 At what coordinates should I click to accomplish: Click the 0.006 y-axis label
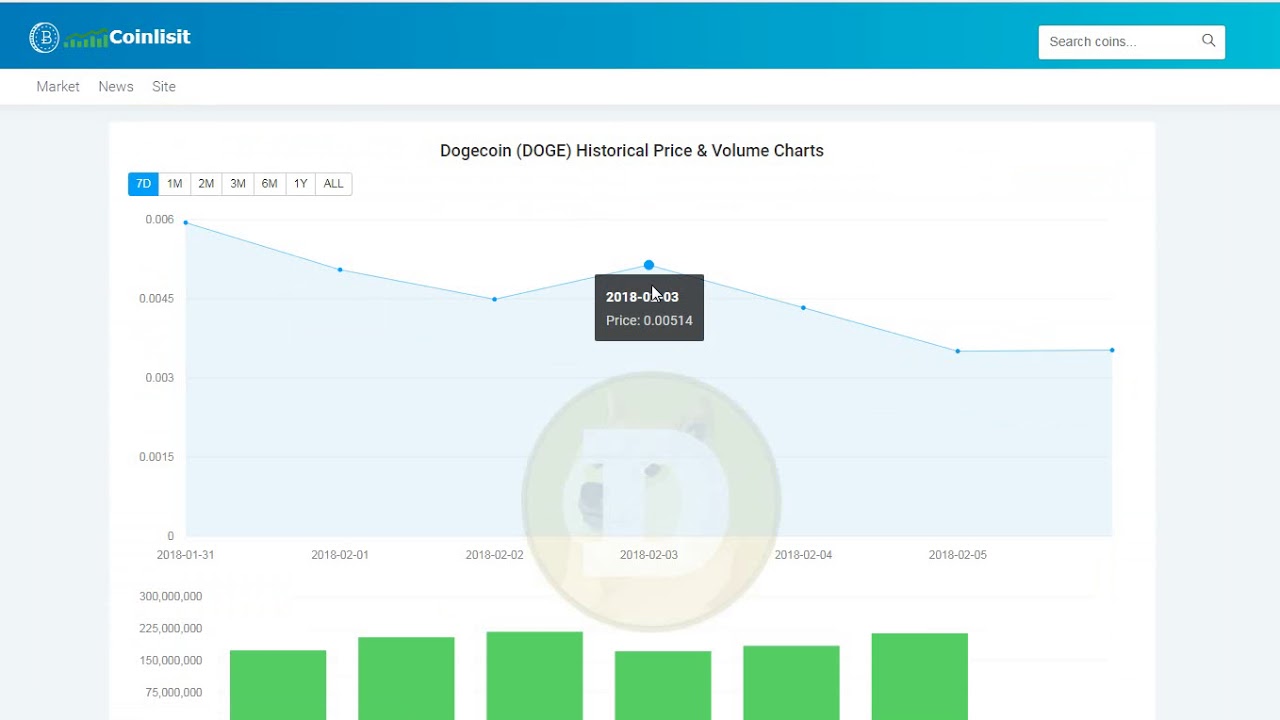click(159, 220)
